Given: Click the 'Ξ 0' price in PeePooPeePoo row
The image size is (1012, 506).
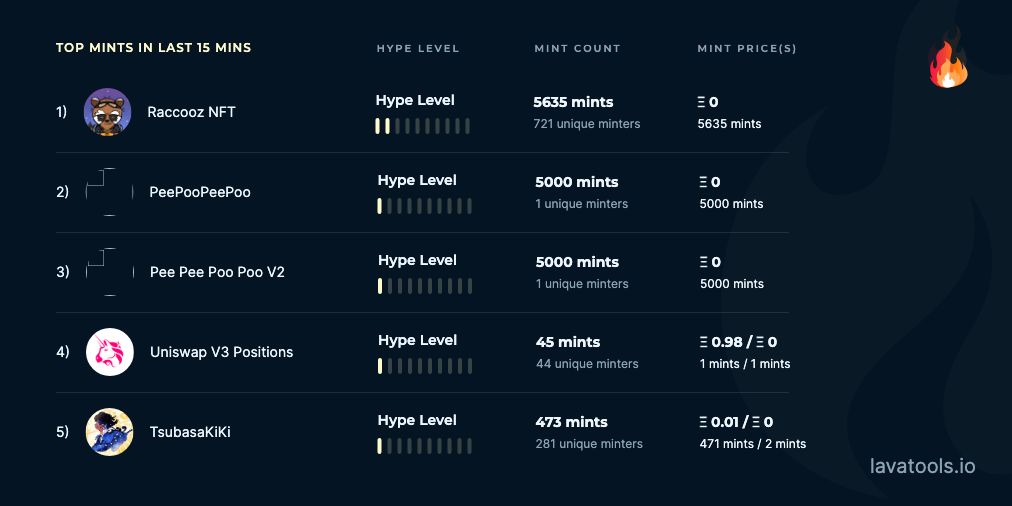Looking at the screenshot, I should coord(710,182).
